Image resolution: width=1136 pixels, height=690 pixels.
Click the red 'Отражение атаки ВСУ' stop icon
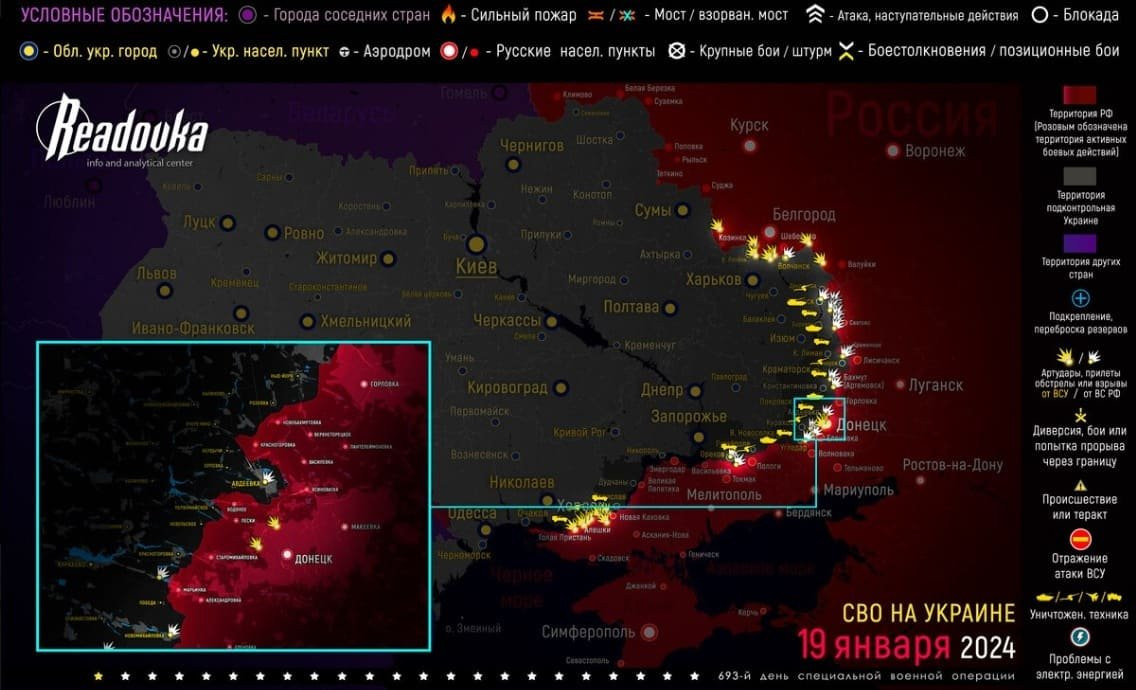(x=1080, y=539)
